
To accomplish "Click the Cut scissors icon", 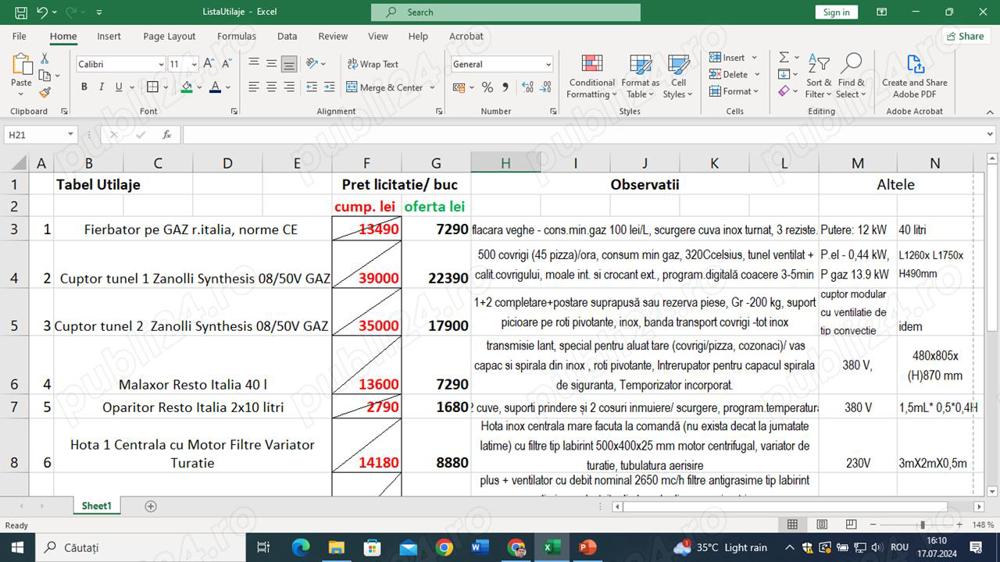I will tap(43, 60).
